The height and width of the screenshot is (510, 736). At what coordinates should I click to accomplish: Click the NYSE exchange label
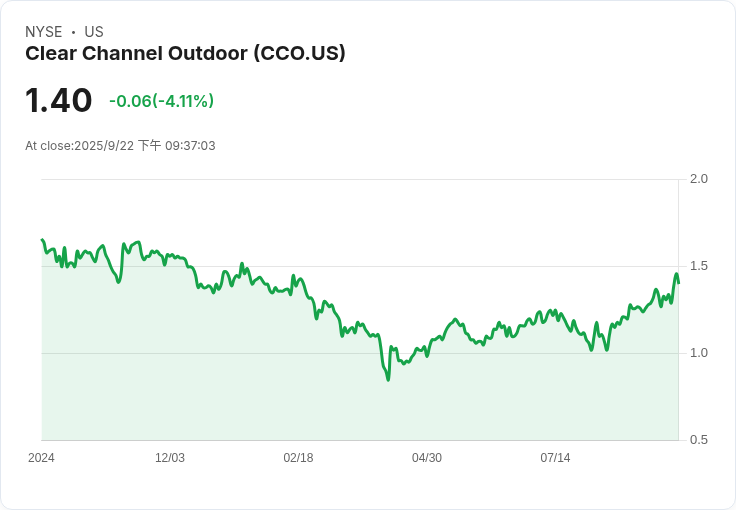[x=44, y=31]
